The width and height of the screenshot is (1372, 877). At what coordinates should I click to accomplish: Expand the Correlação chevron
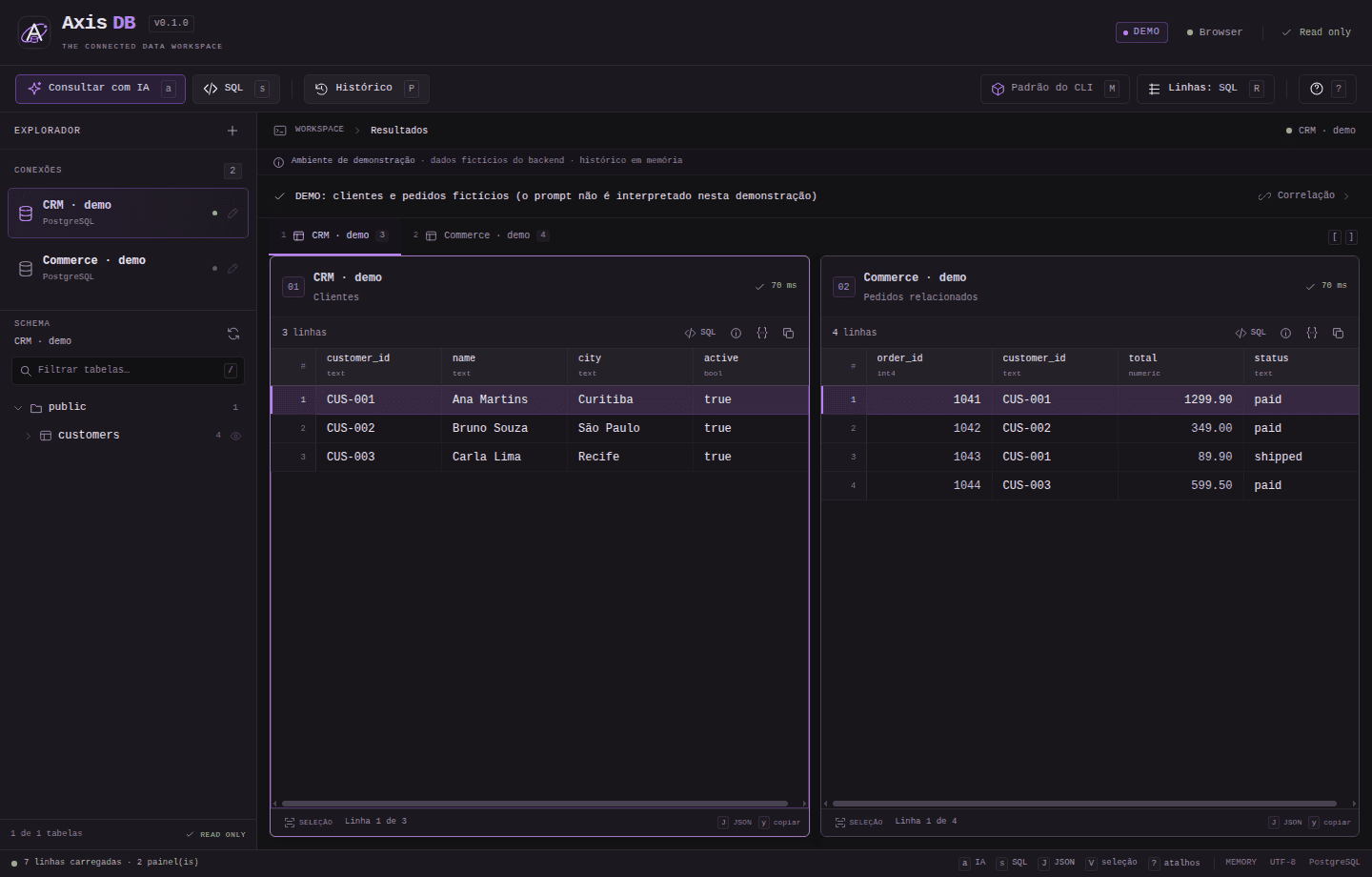click(1346, 196)
